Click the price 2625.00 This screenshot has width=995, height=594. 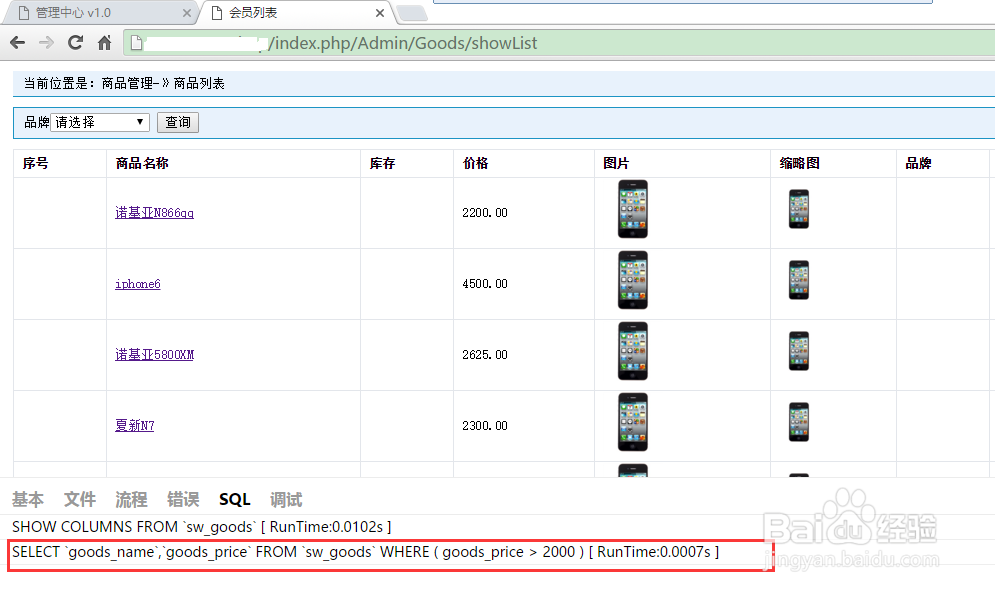point(485,355)
